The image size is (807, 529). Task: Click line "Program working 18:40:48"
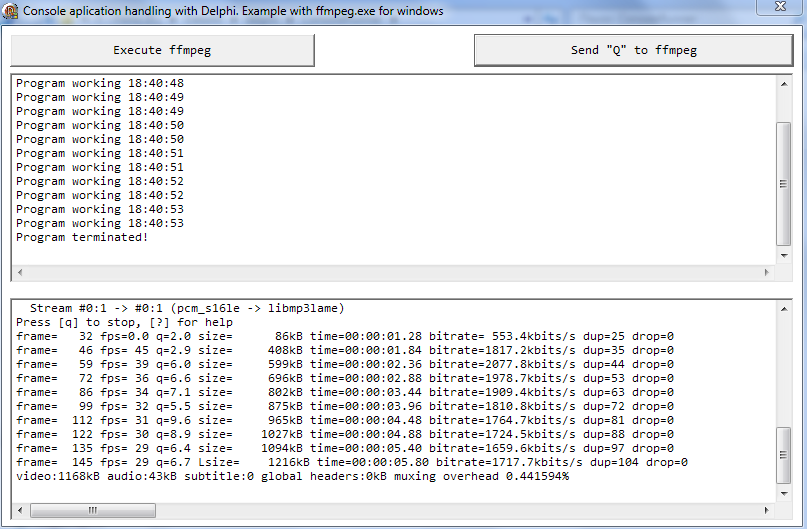pyautogui.click(x=100, y=83)
